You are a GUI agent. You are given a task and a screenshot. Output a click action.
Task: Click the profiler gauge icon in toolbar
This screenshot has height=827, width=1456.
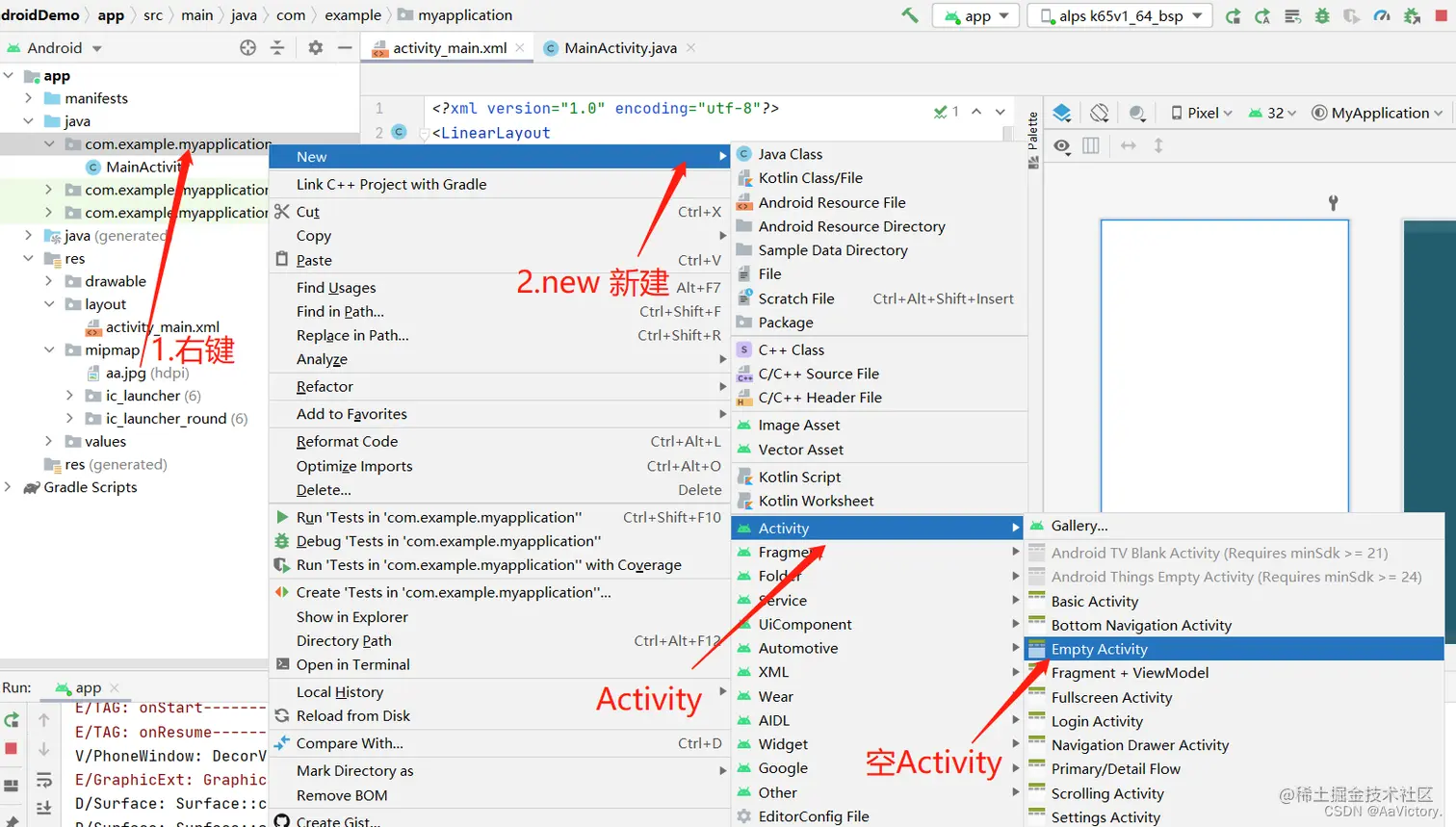[1382, 15]
